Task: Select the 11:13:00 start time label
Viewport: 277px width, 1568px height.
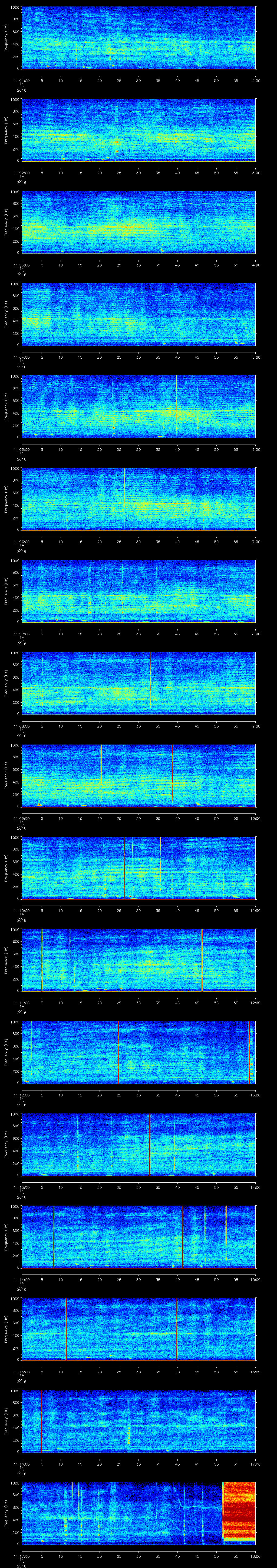Action: point(22,1187)
